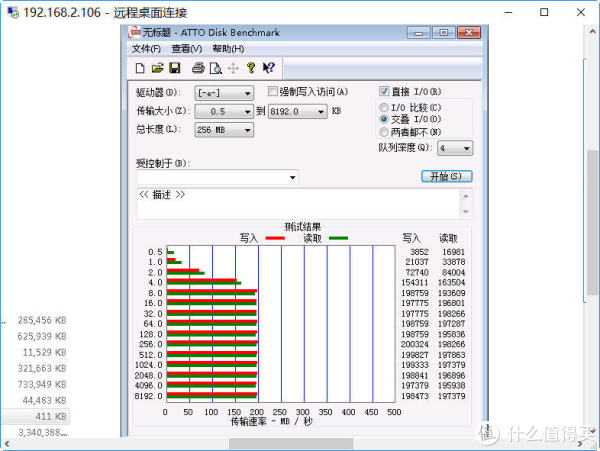600x451 pixels.
Task: Click the New document toolbar icon
Action: click(140, 68)
